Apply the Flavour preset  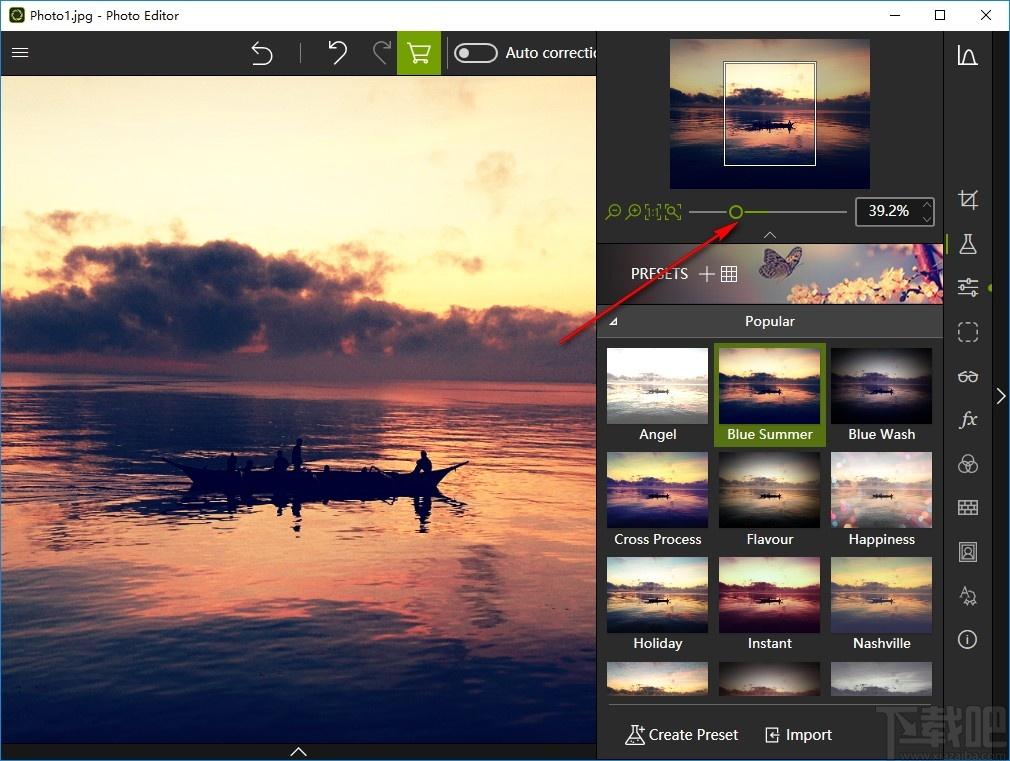coord(769,500)
